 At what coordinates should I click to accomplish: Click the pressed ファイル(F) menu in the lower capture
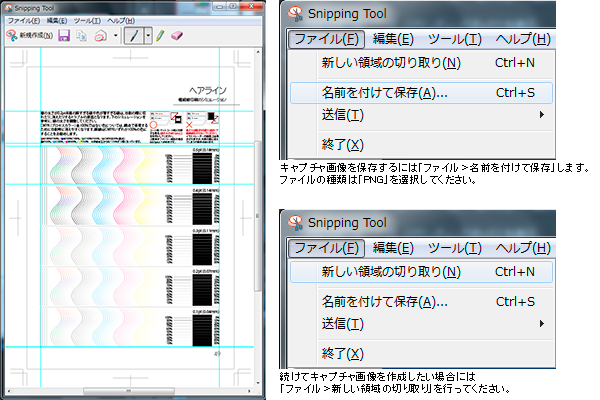pos(326,248)
